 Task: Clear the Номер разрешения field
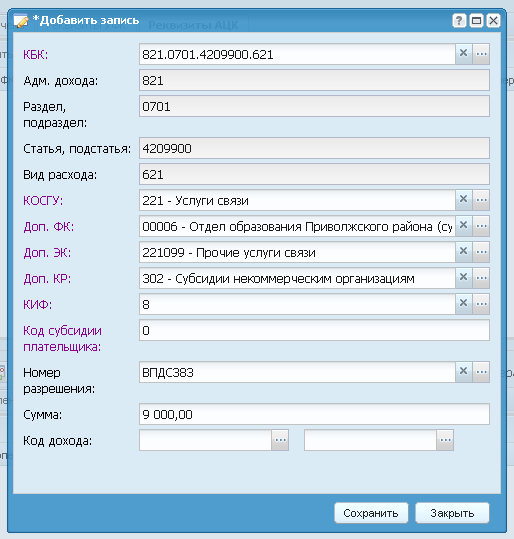click(463, 372)
